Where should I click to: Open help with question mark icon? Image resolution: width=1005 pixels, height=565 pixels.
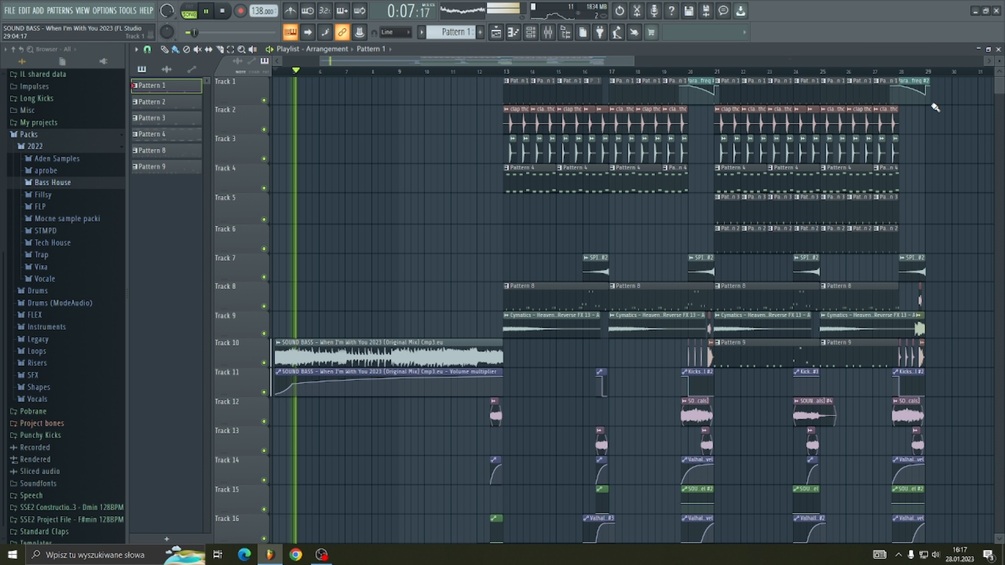671,11
